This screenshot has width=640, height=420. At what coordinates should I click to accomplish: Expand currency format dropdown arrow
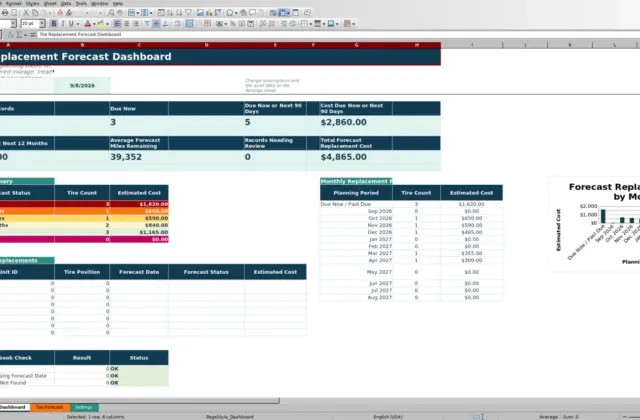point(225,24)
